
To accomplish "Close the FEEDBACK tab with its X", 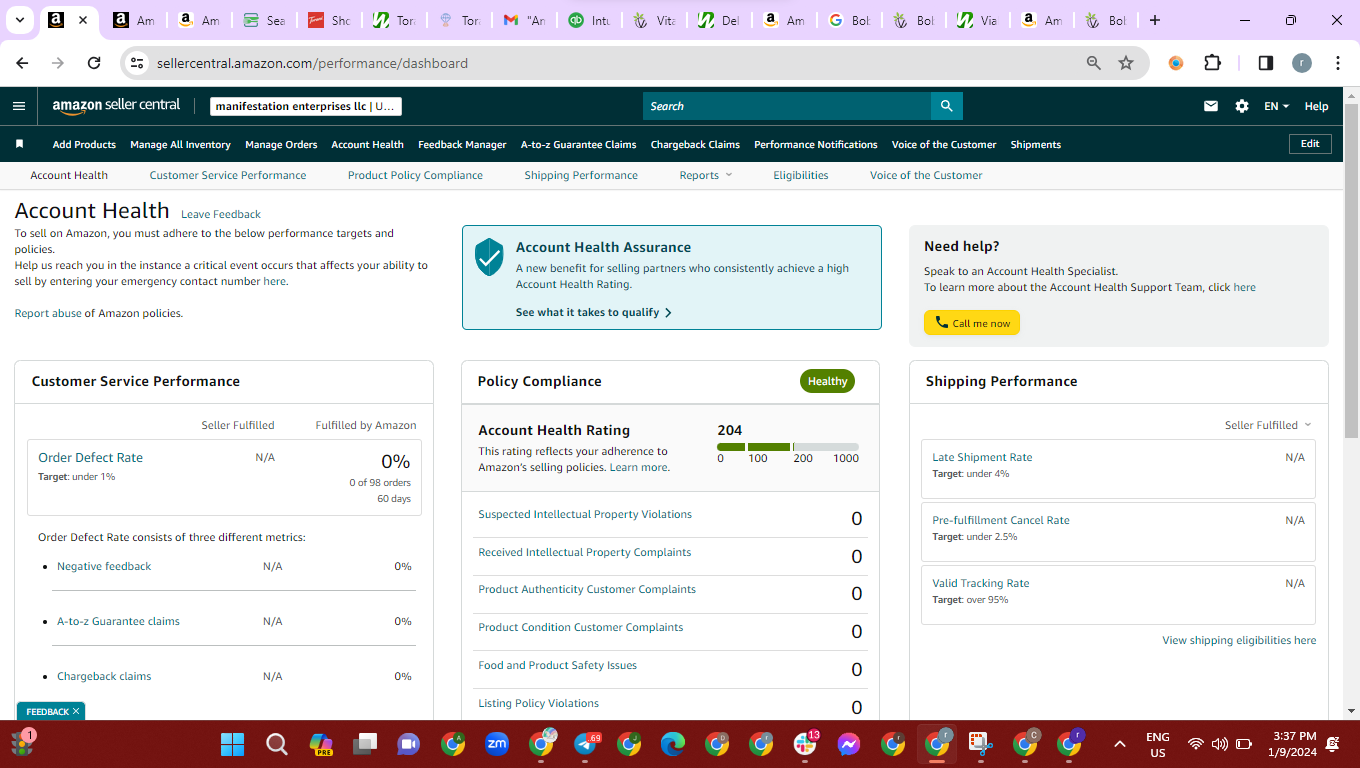I will 76,711.
